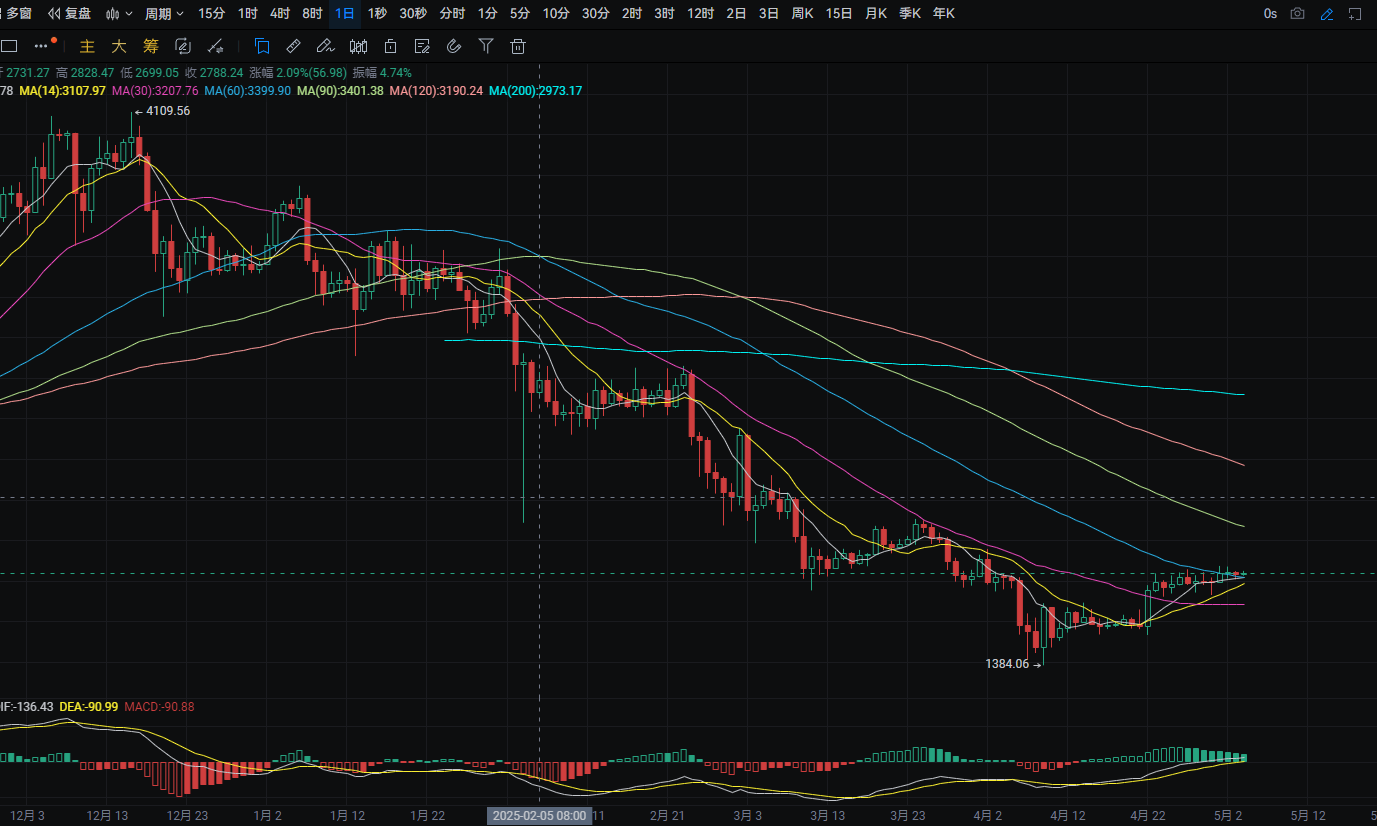Click the note edit icon
Screen dimensions: 1377x826
(421, 46)
